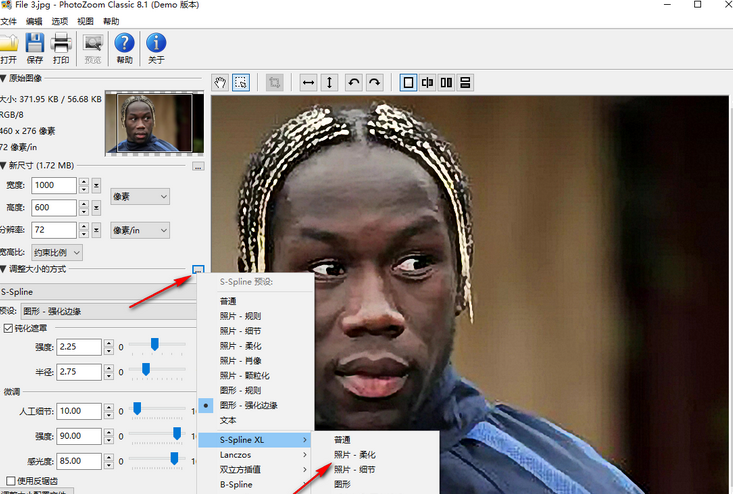Select the 图形 - 强化边缘 preset option
733x494 pixels.
pyautogui.click(x=248, y=405)
